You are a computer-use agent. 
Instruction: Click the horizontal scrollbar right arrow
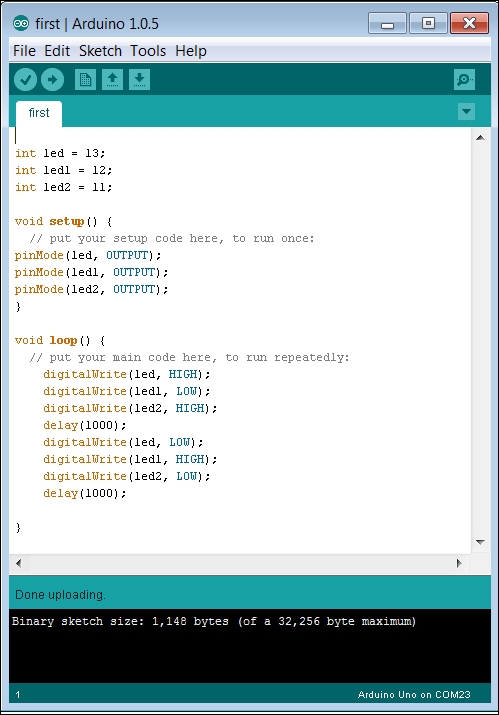(459, 563)
